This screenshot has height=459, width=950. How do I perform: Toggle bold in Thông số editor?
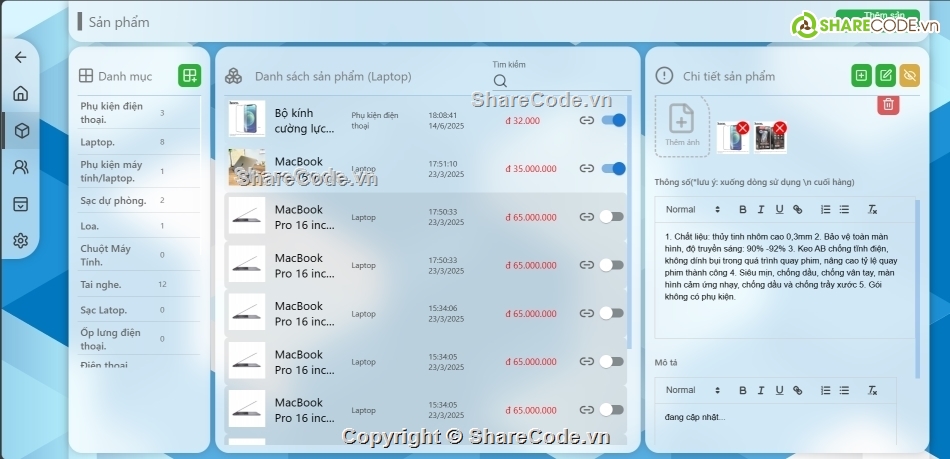click(x=743, y=210)
